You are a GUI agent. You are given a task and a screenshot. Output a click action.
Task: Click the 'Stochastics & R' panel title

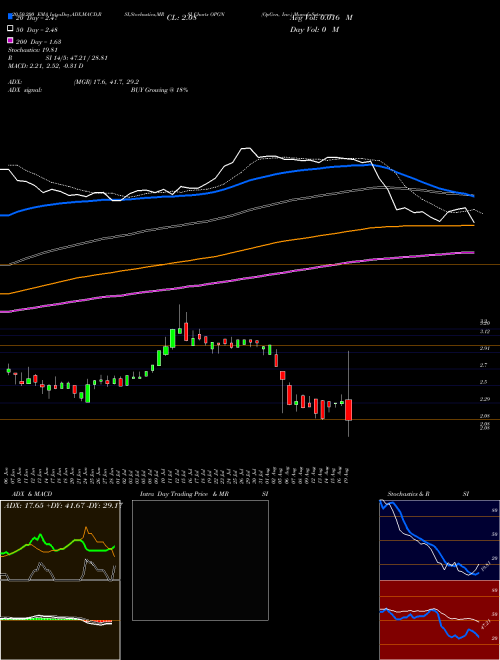click(x=409, y=494)
